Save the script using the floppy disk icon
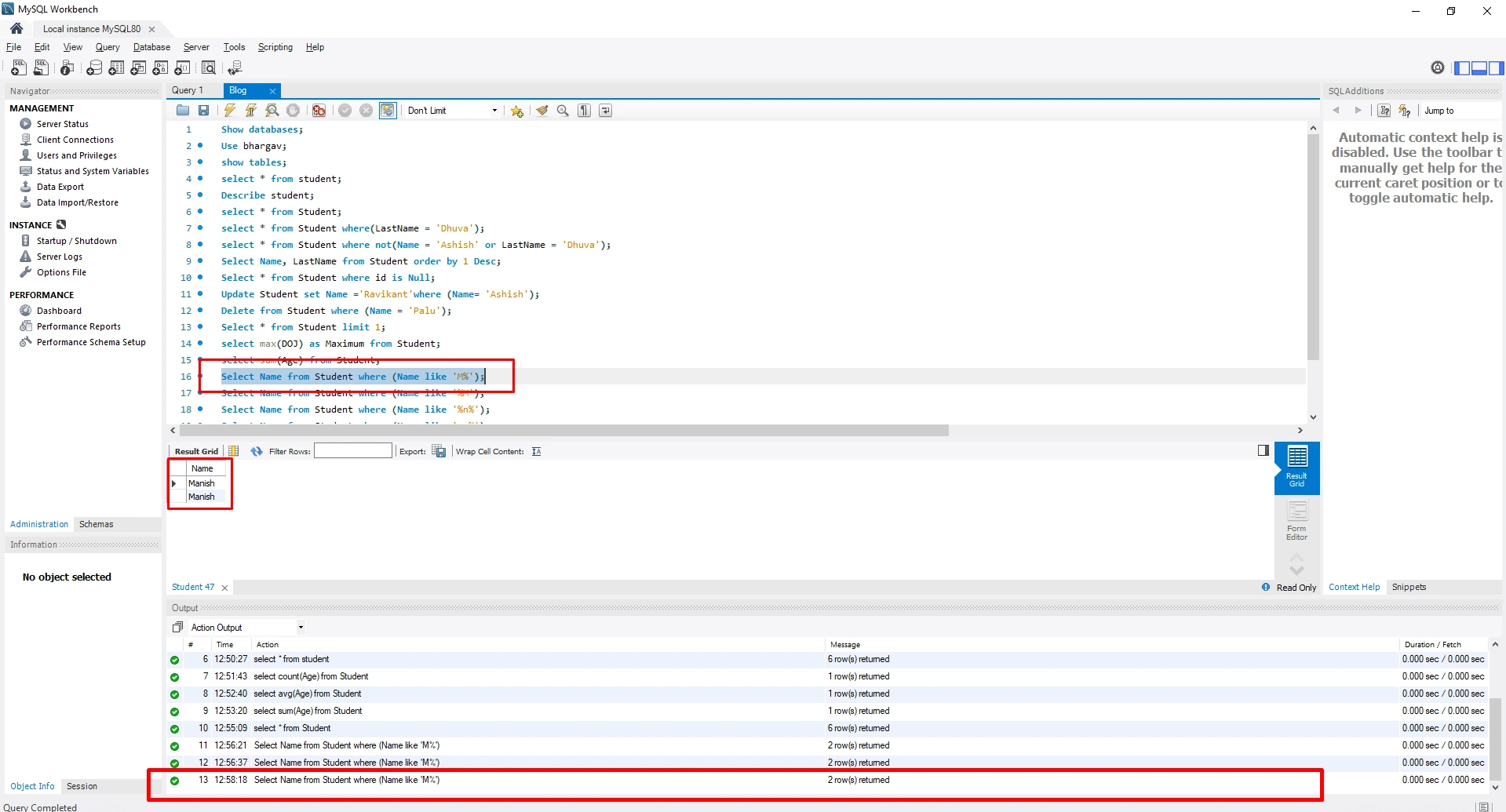This screenshot has height=812, width=1506. click(204, 111)
